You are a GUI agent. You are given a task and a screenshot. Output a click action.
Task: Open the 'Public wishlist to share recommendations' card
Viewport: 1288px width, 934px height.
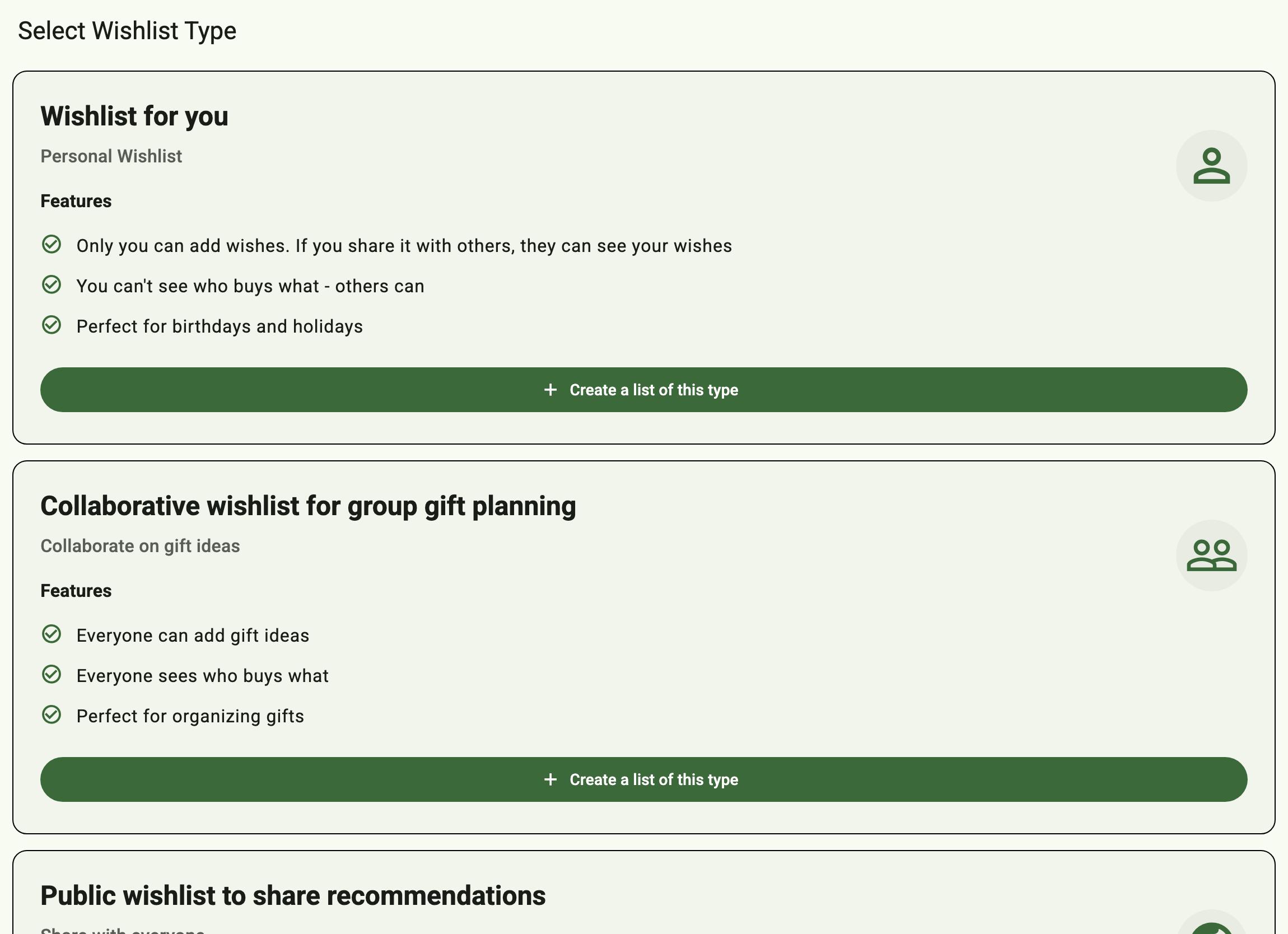[293, 896]
